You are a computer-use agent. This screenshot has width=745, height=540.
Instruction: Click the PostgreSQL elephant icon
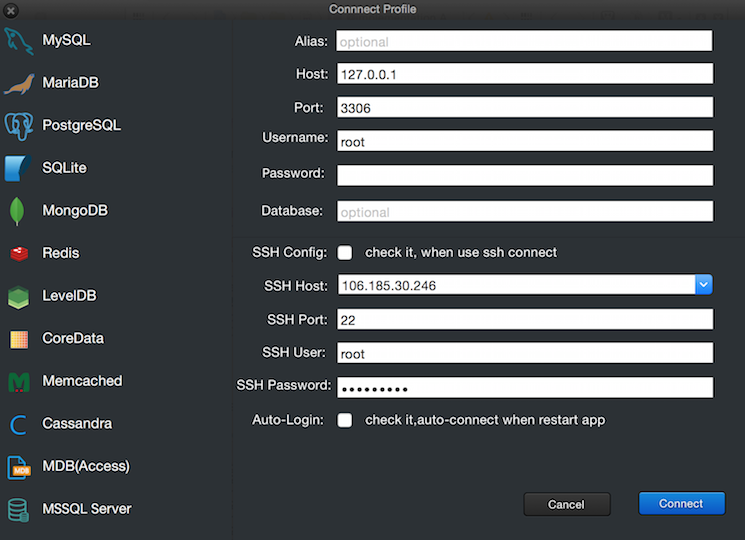click(x=19, y=126)
